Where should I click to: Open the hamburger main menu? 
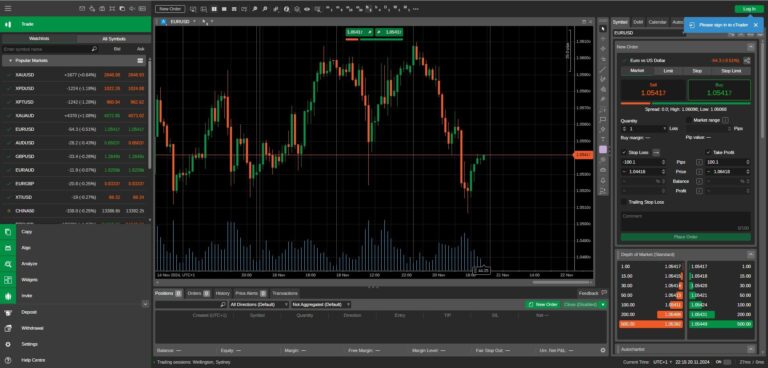pos(8,8)
